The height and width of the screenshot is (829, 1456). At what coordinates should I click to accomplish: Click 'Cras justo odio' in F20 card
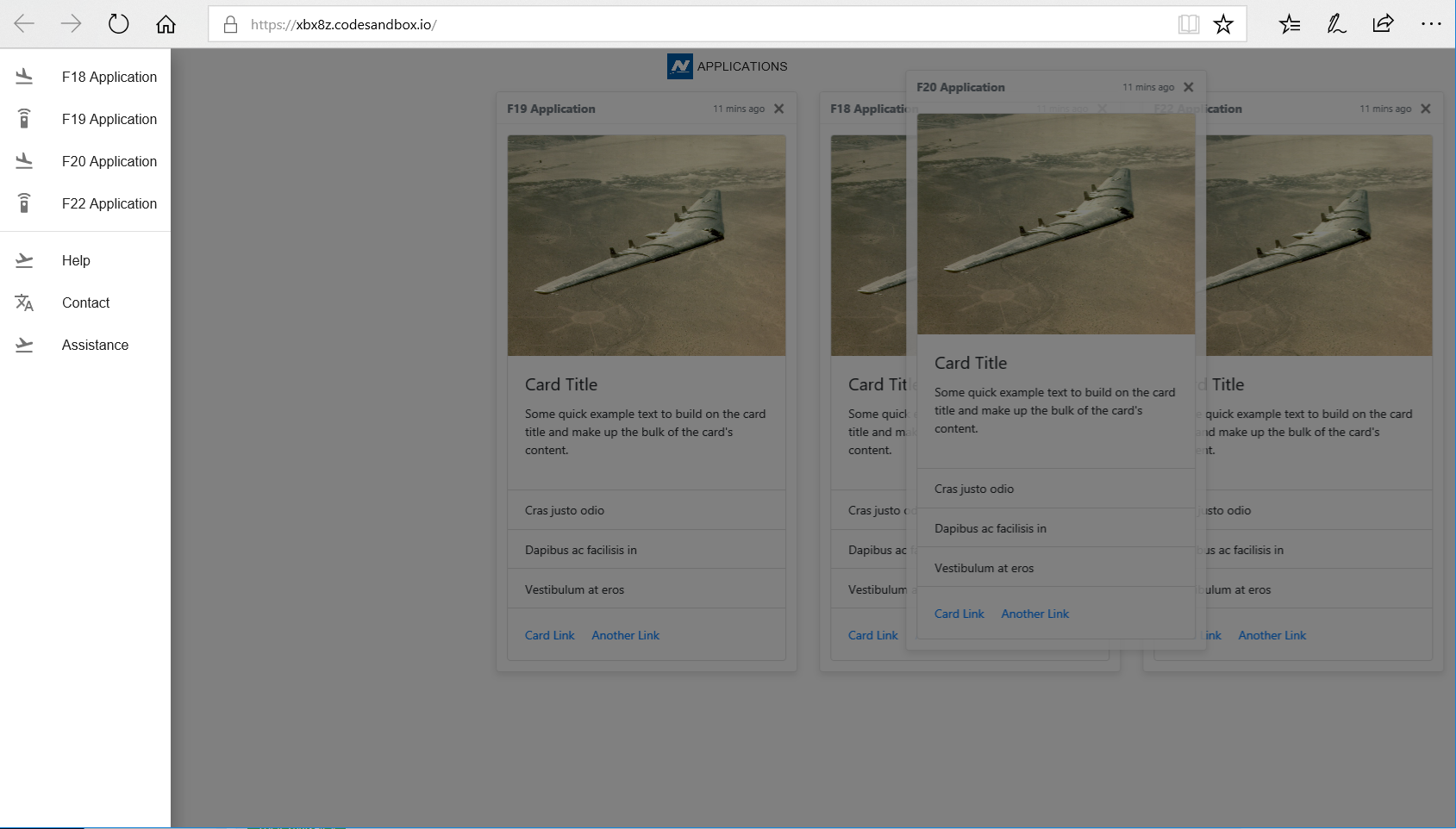974,489
